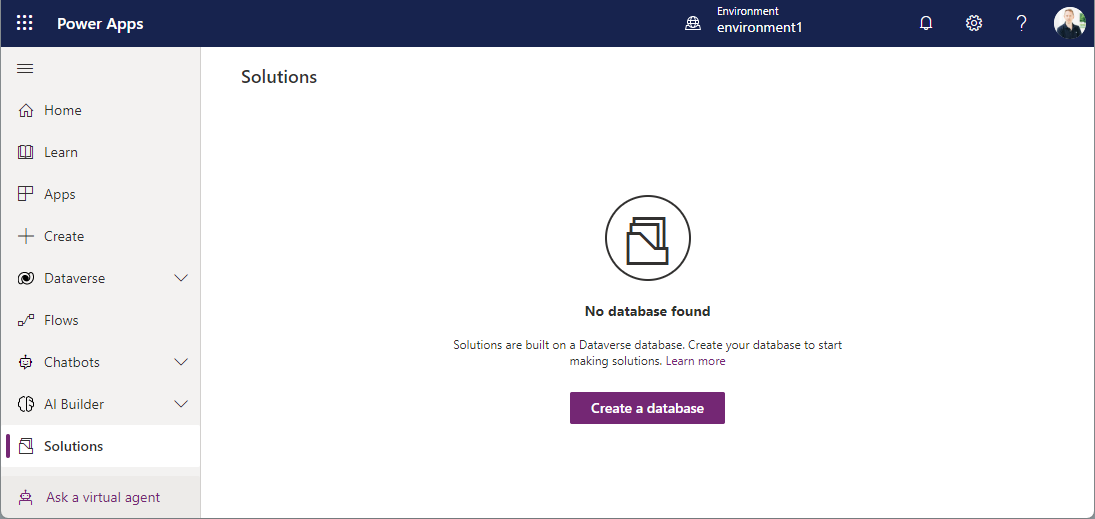Select Solutions in sidebar
This screenshot has height=519, width=1095.
click(x=73, y=446)
